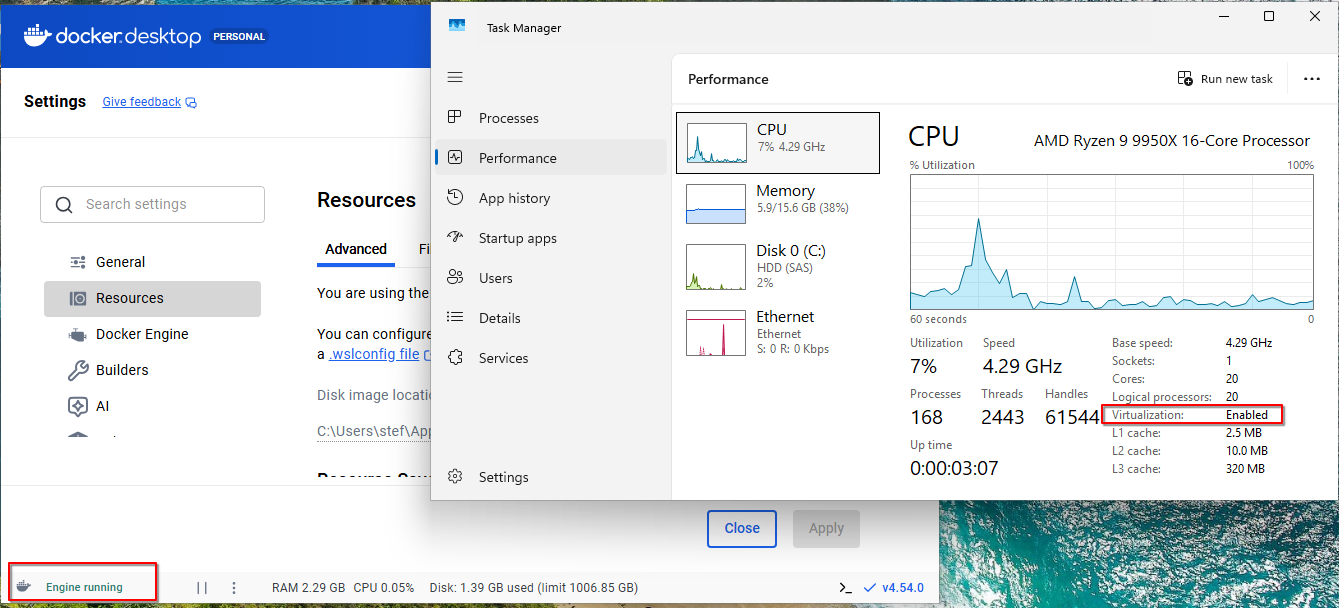Select the Memory performance thumbnail

pos(778,204)
